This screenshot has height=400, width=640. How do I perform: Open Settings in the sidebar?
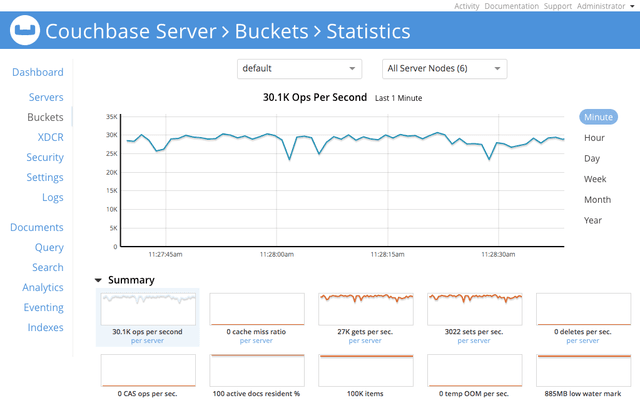45,178
